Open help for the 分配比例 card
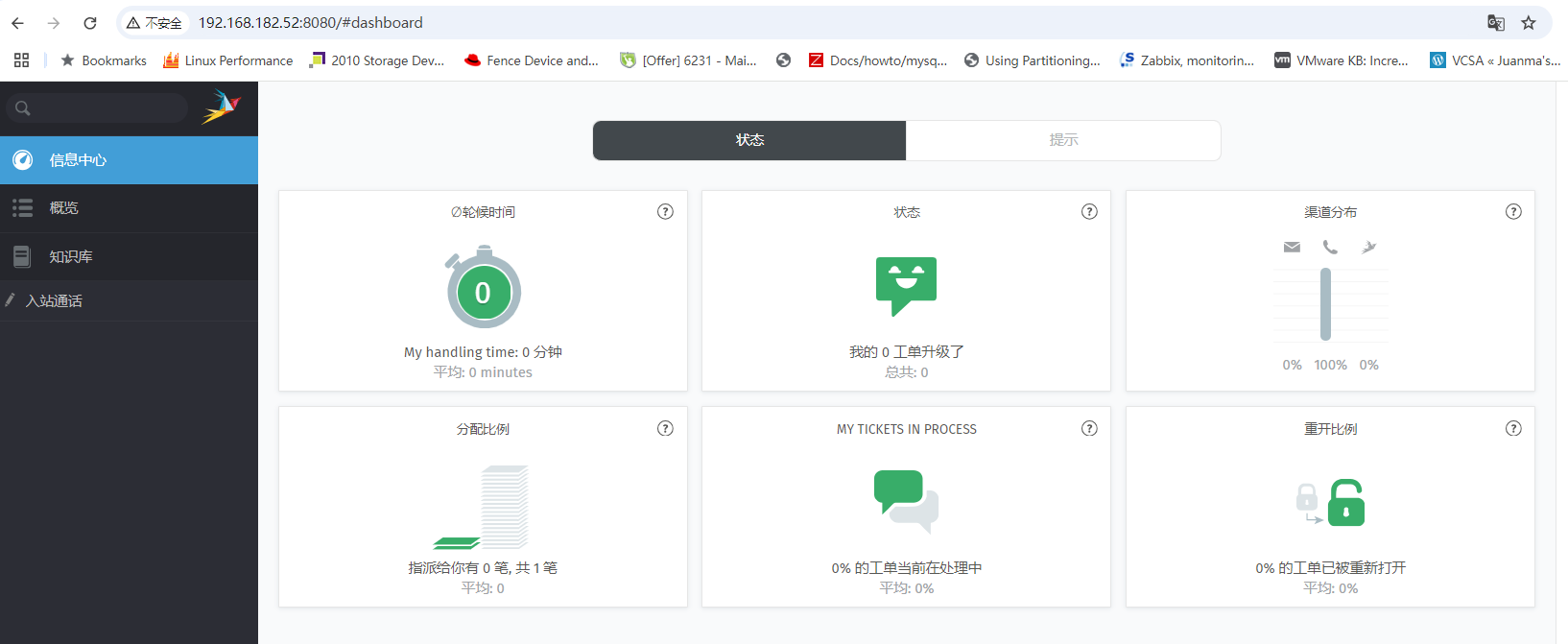This screenshot has width=1568, height=644. [665, 429]
